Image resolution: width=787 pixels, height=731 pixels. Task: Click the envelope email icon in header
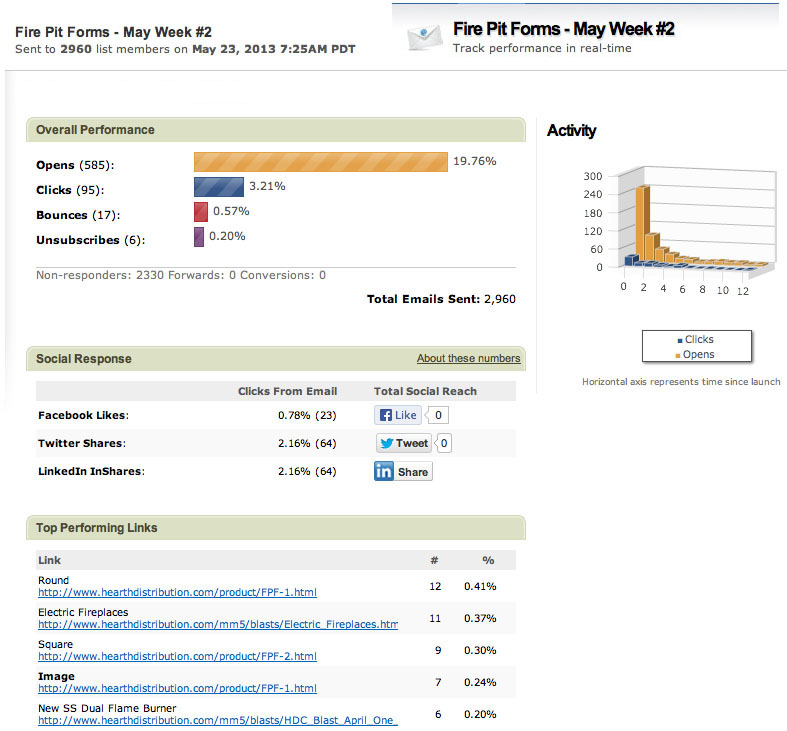point(424,37)
